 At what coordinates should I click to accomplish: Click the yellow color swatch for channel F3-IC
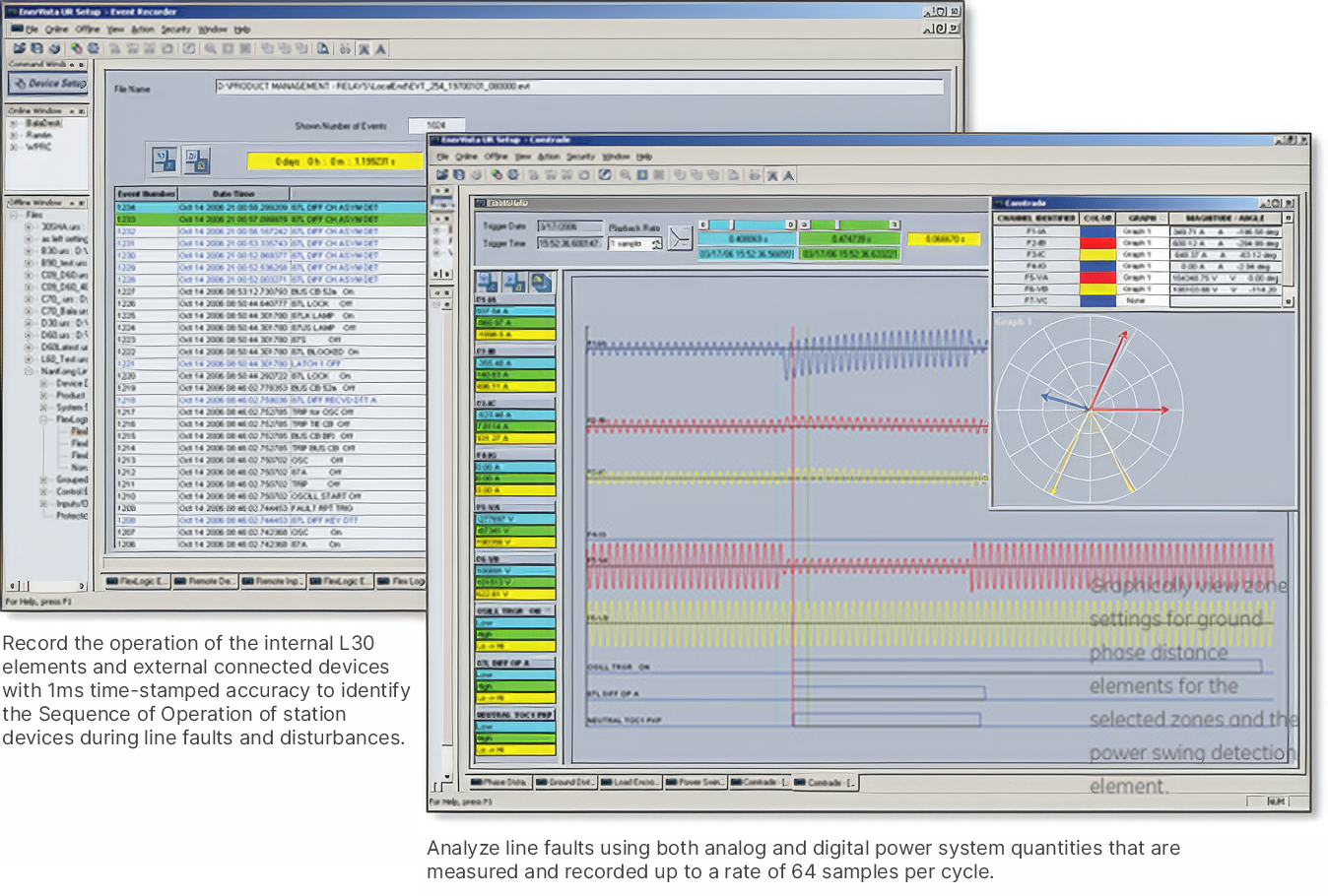tap(1097, 254)
